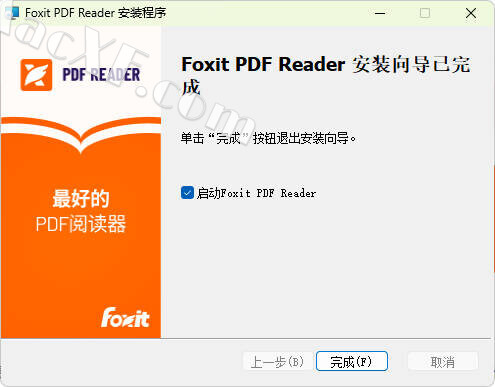Image resolution: width=495 pixels, height=387 pixels.
Task: Click the orange Foxit fox logo icon
Action: point(36,75)
